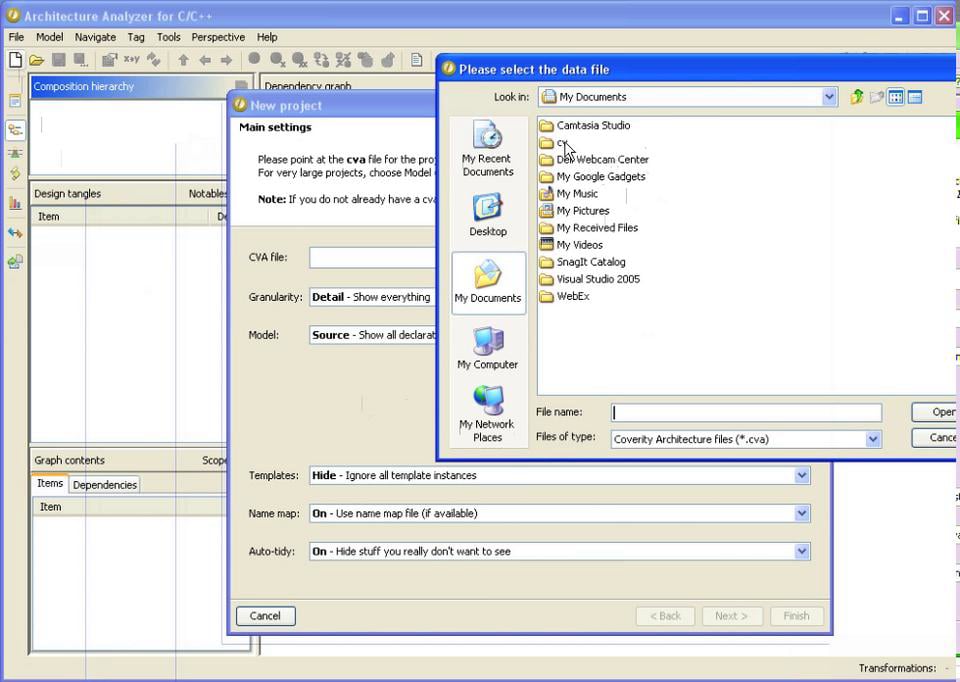Open My Computer in the places bar
Viewport: 960px width, 682px height.
tap(488, 348)
